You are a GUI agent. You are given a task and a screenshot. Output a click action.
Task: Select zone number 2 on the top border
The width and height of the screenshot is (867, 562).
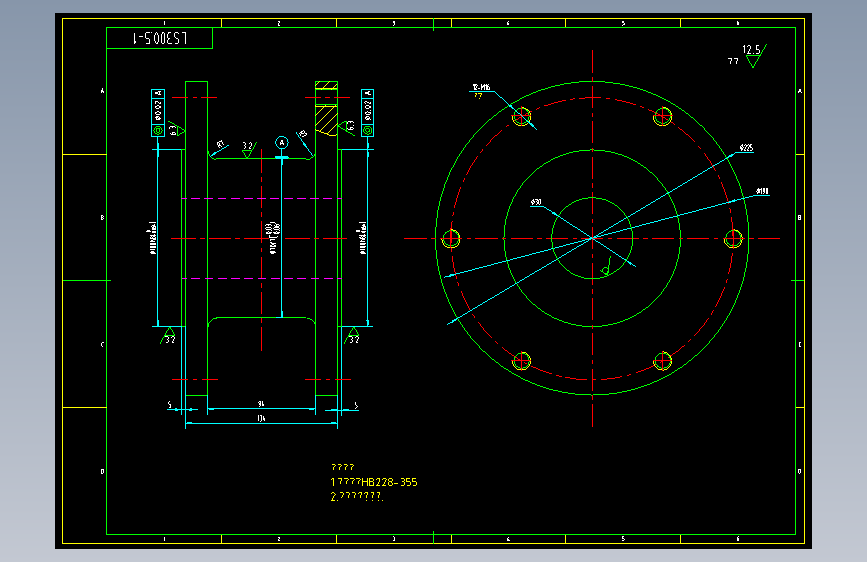click(279, 23)
